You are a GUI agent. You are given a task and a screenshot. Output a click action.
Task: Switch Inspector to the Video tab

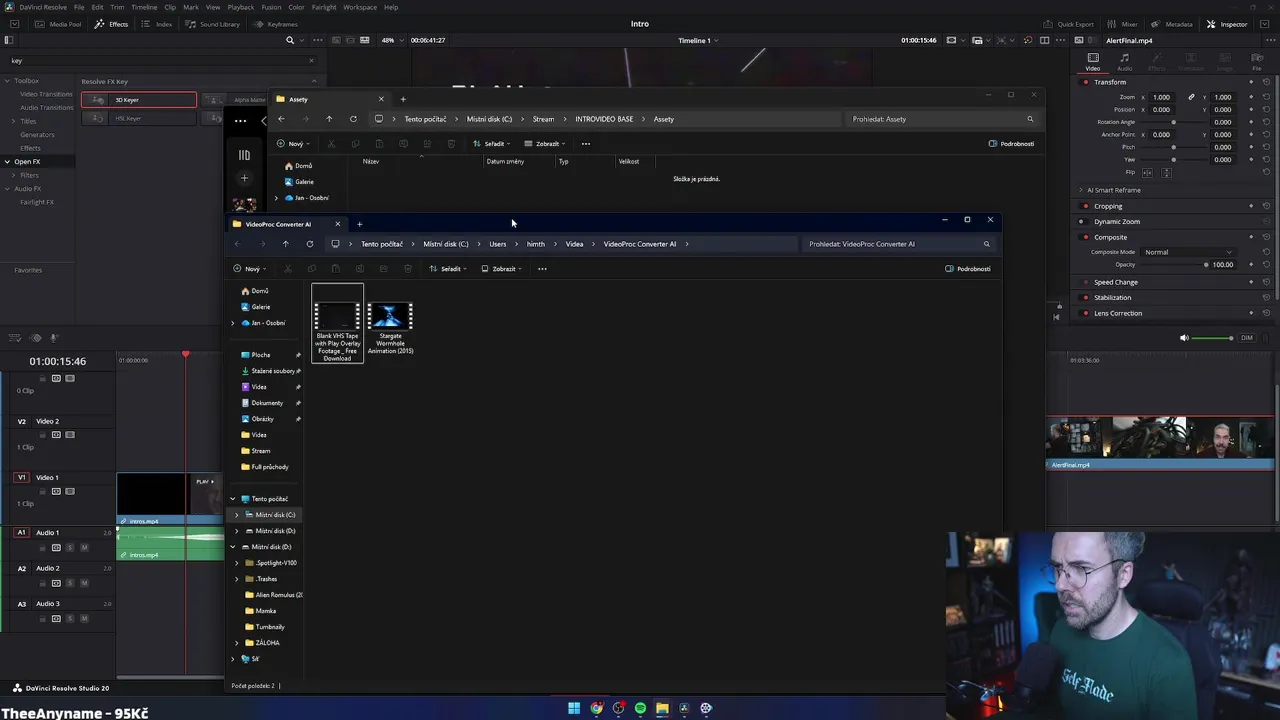[x=1093, y=62]
